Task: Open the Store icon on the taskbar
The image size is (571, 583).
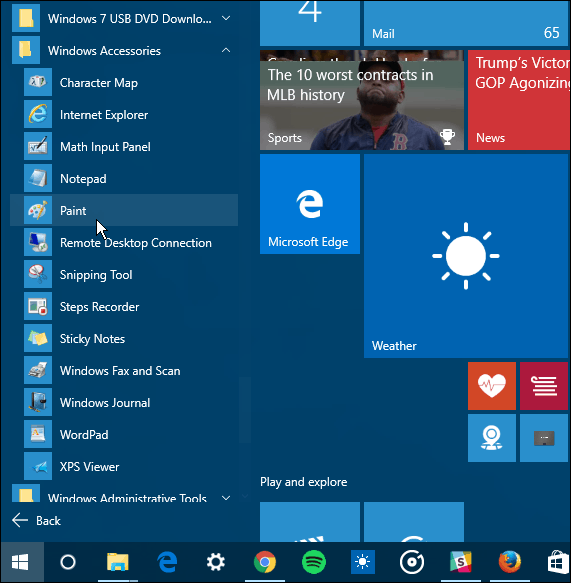Action: (x=558, y=562)
